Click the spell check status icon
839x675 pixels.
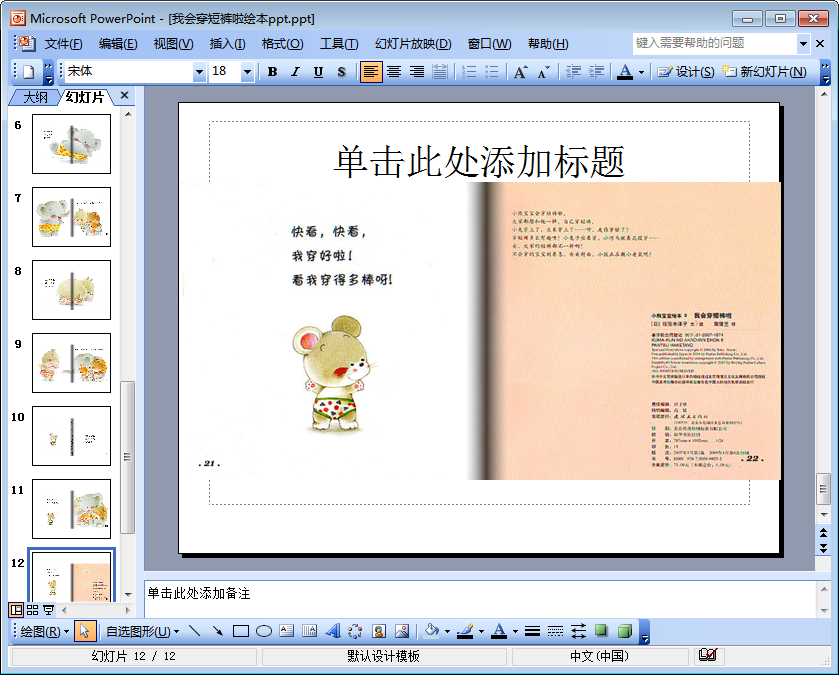[x=707, y=655]
